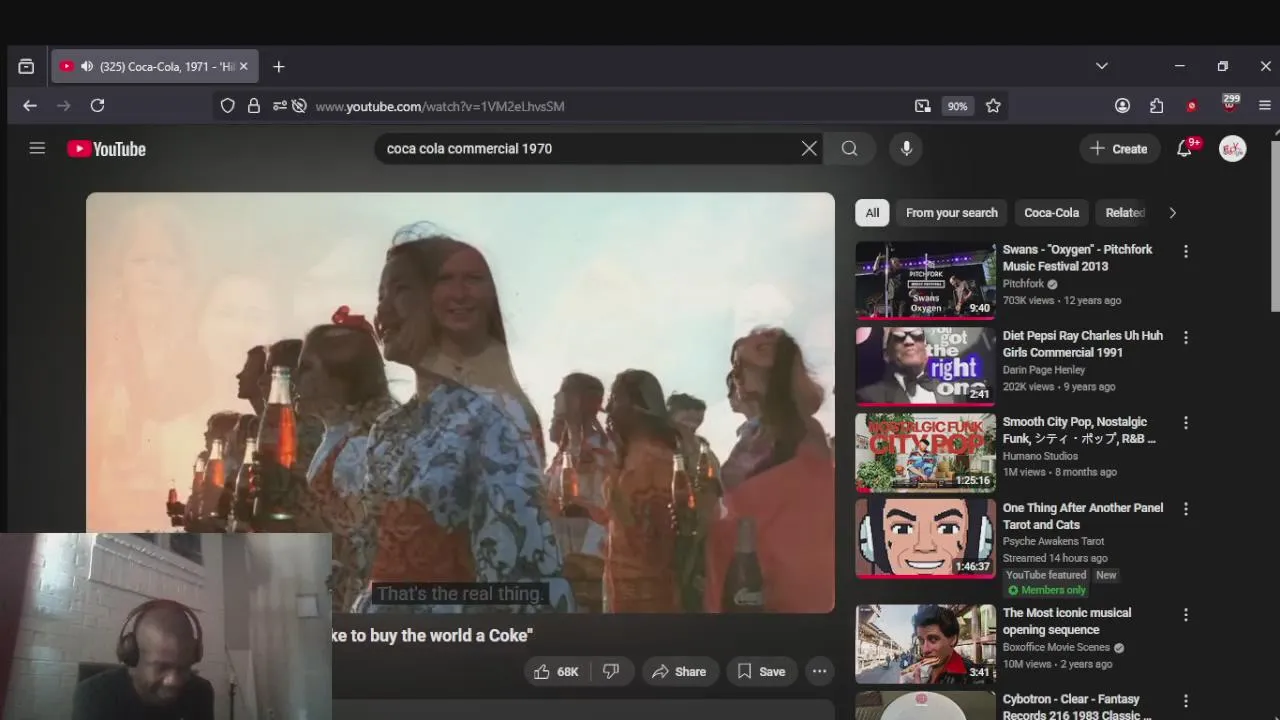Select the Coca-Cola filter chip
This screenshot has width=1280, height=720.
pyautogui.click(x=1051, y=212)
